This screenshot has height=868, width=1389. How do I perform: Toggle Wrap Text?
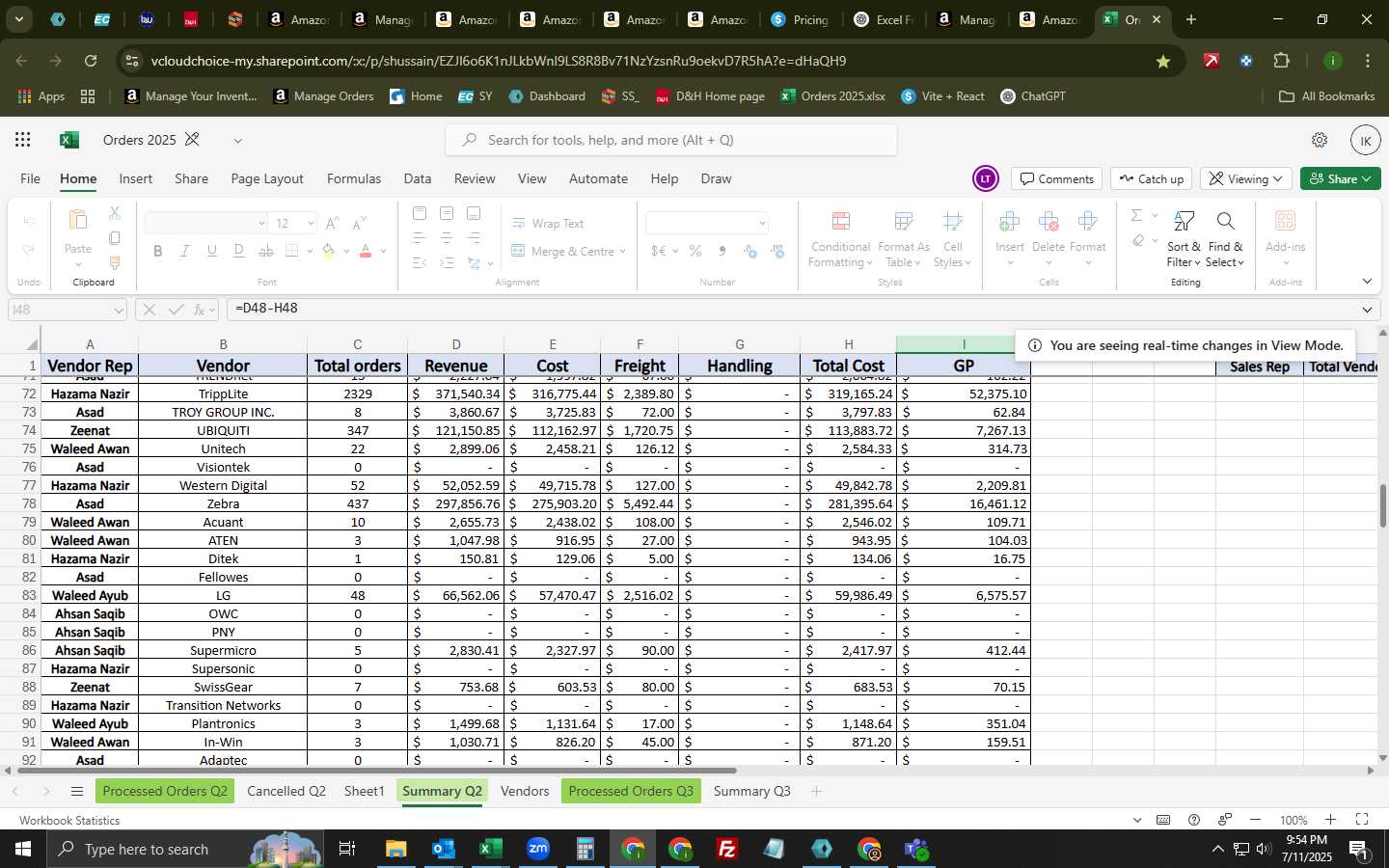547,223
